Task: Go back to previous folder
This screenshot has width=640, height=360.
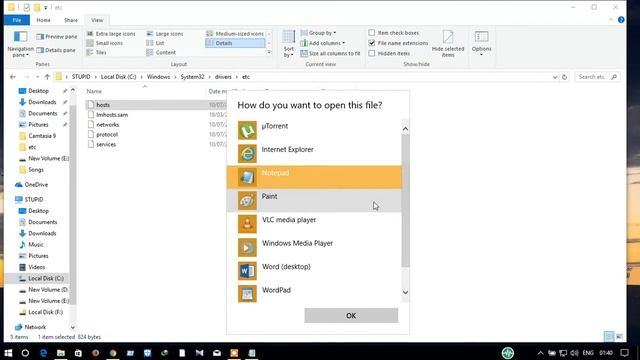Action: (13, 77)
